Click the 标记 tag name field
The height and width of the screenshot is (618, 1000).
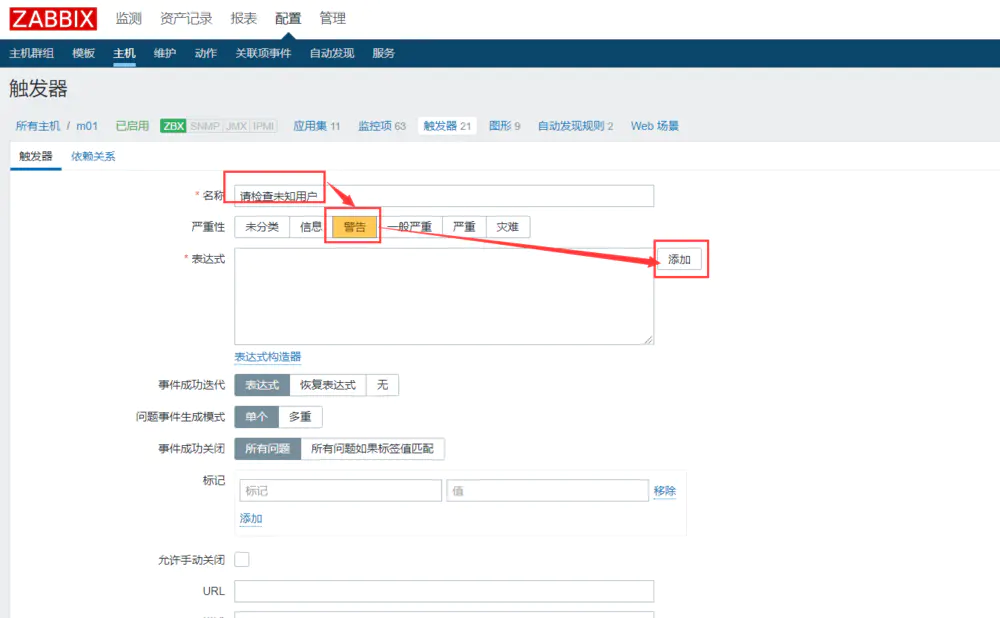click(341, 490)
